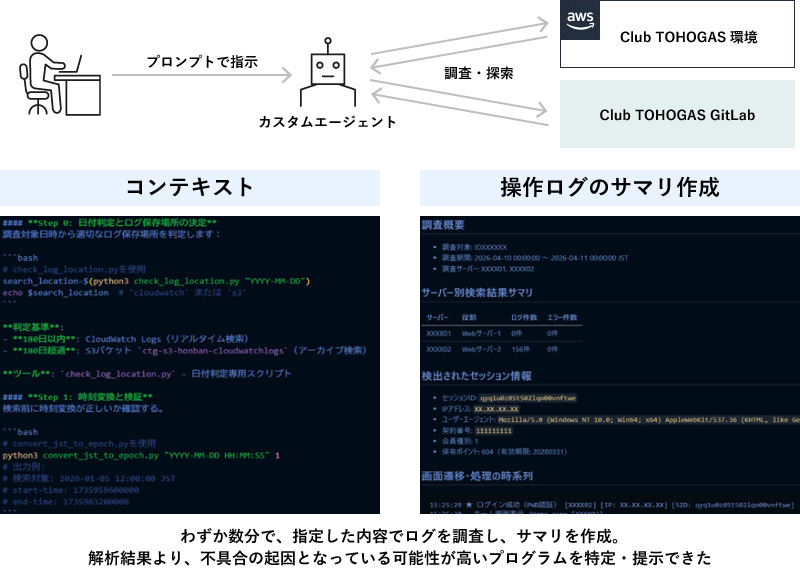The width and height of the screenshot is (800, 570).
Task: Click the XXXX01 server cell
Action: [439, 333]
